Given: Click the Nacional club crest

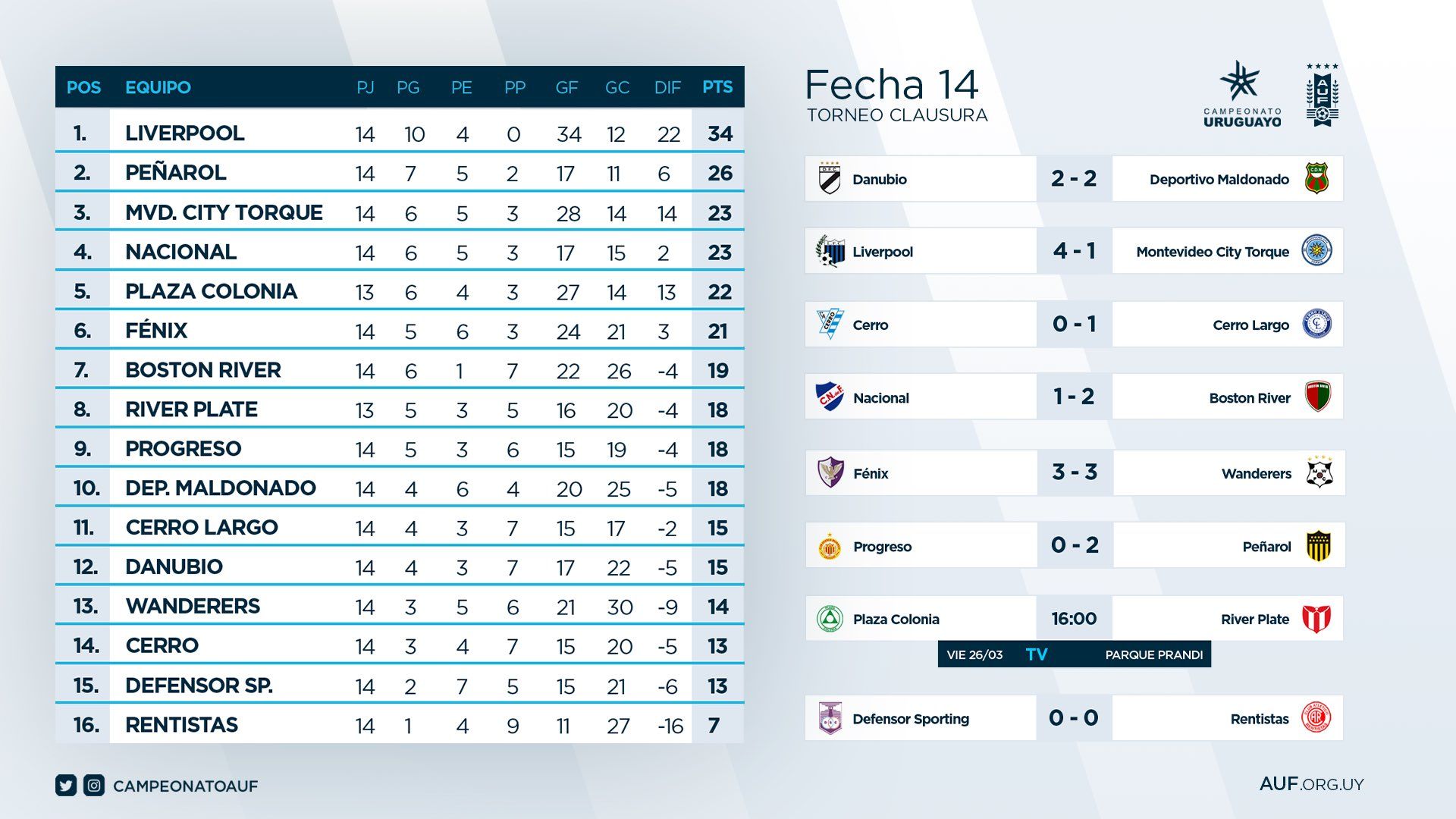Looking at the screenshot, I should (x=830, y=397).
